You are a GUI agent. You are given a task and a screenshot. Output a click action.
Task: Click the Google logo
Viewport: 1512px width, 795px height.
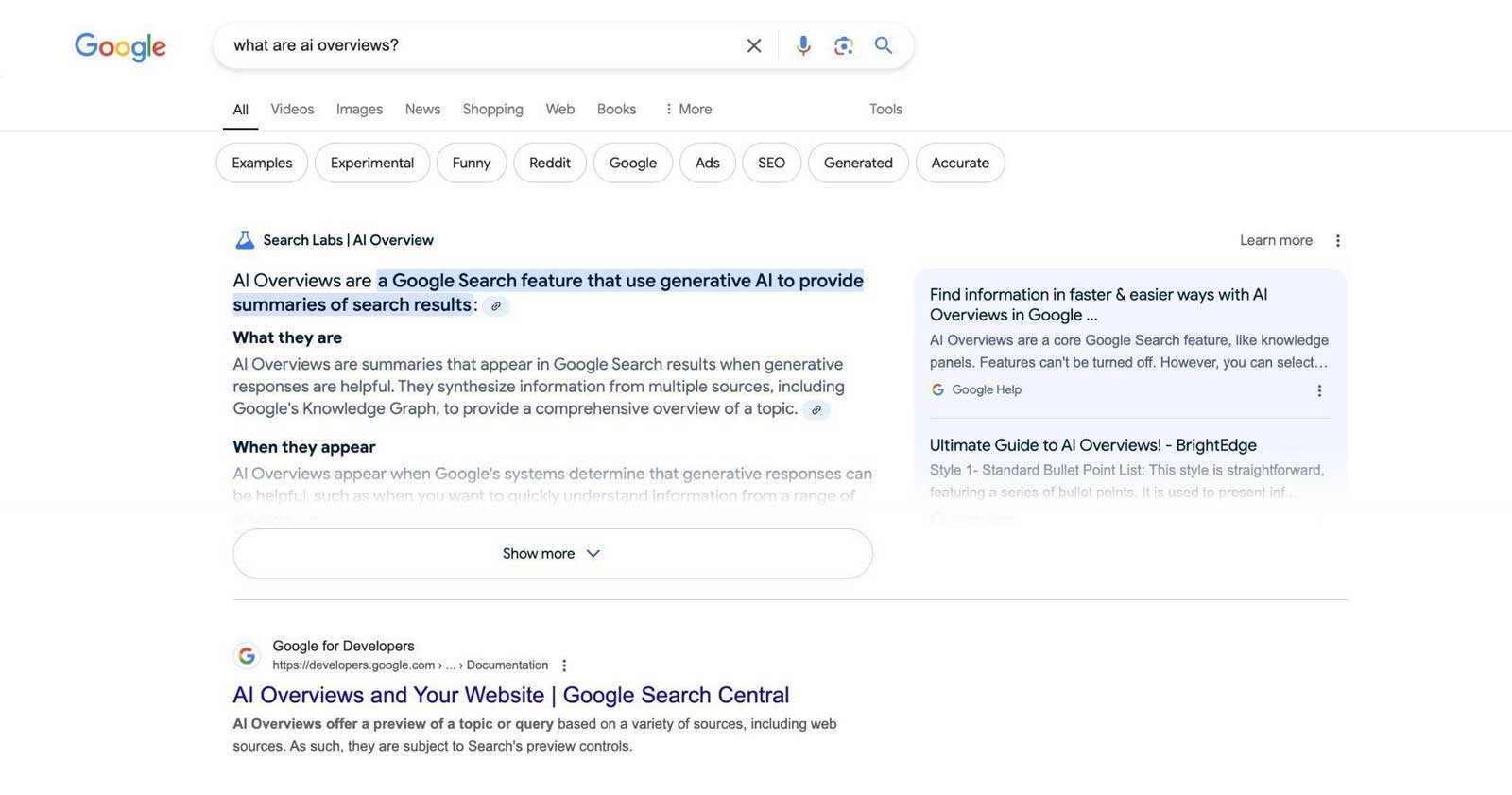click(120, 46)
